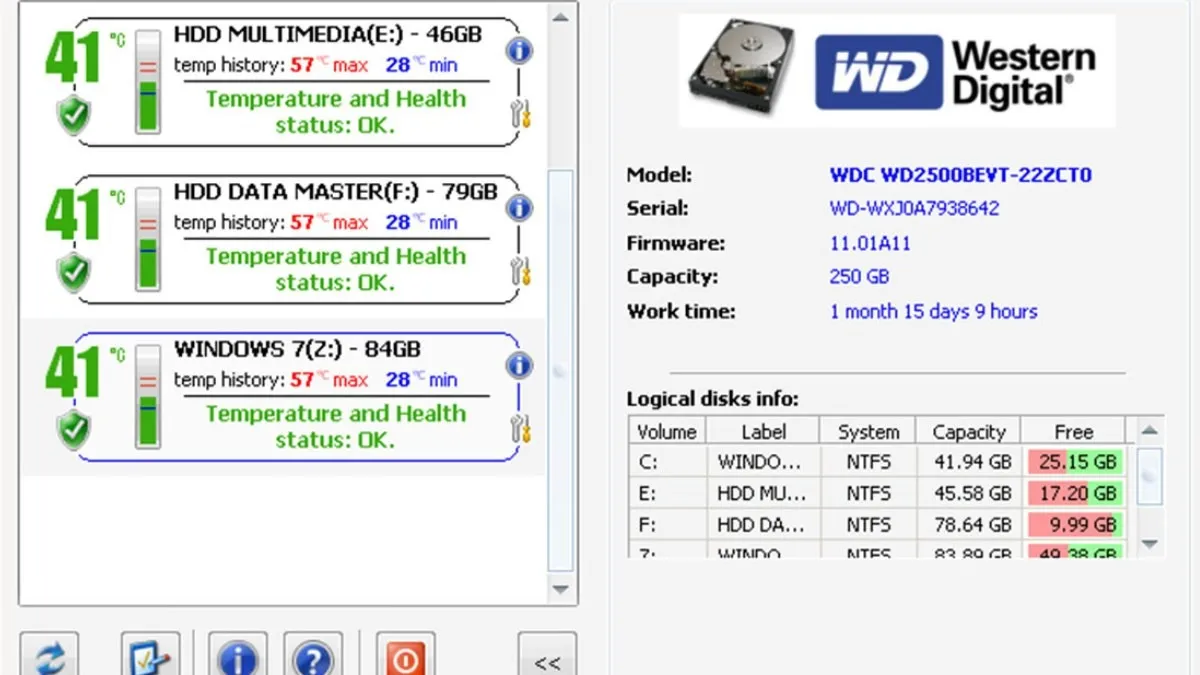This screenshot has width=1200, height=675.
Task: Open the settings checklist button
Action: coord(150,656)
